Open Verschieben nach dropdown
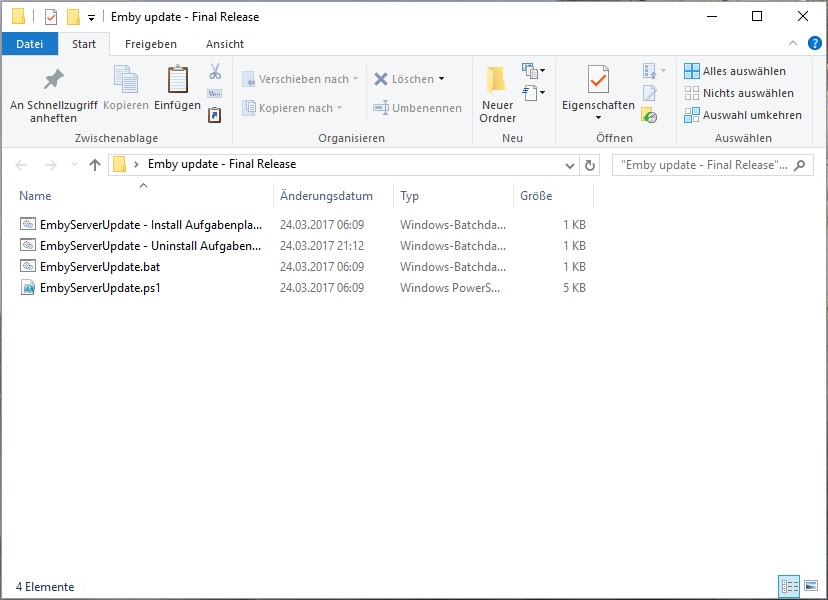 [300, 79]
